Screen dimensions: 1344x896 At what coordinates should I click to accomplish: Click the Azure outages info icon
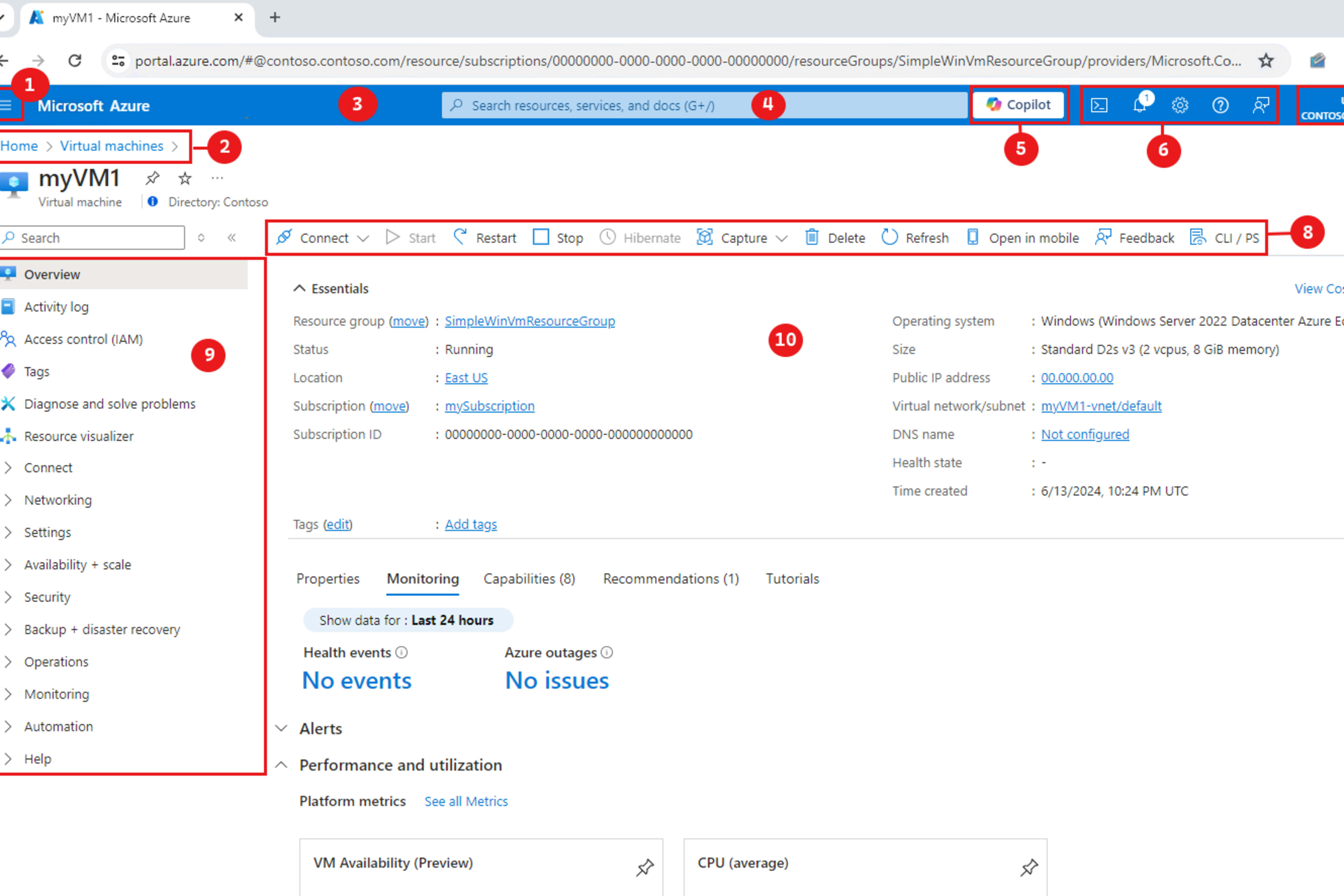pyautogui.click(x=607, y=652)
